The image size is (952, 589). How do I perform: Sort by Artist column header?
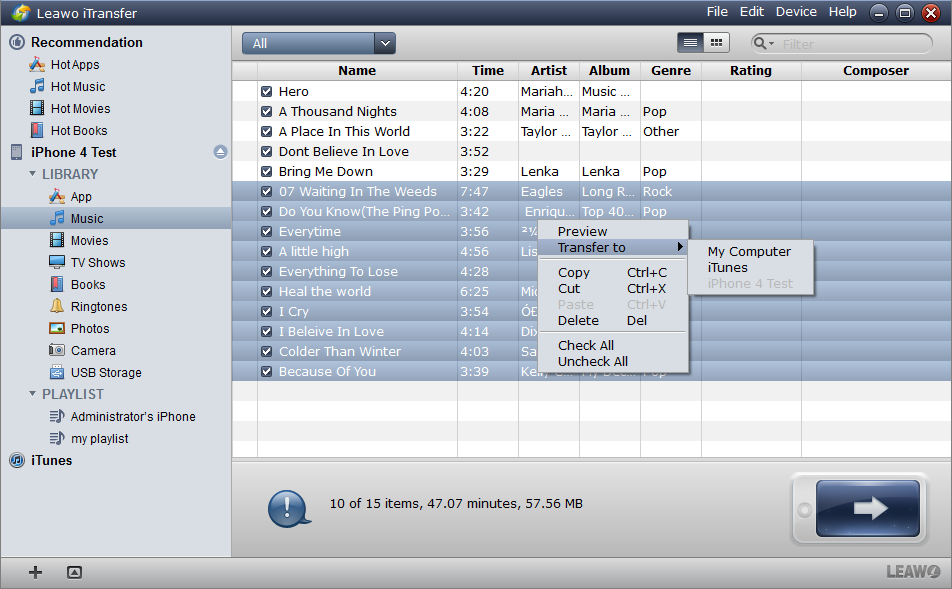point(549,70)
